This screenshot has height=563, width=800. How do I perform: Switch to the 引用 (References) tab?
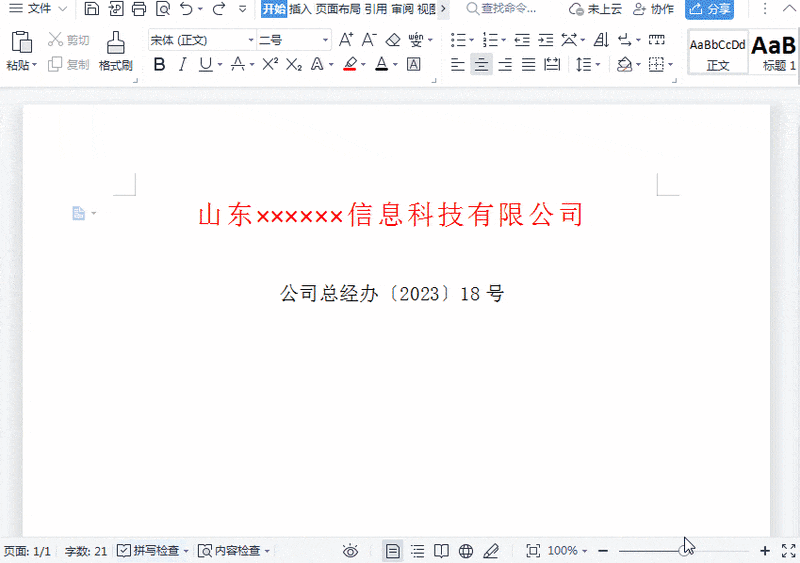[x=376, y=9]
